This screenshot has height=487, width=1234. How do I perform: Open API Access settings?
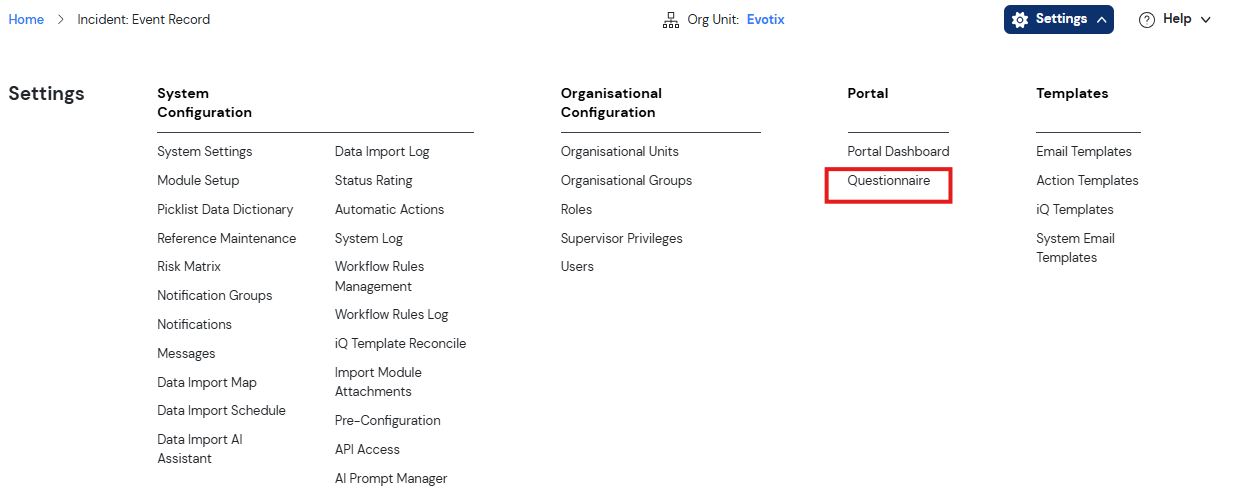[367, 450]
